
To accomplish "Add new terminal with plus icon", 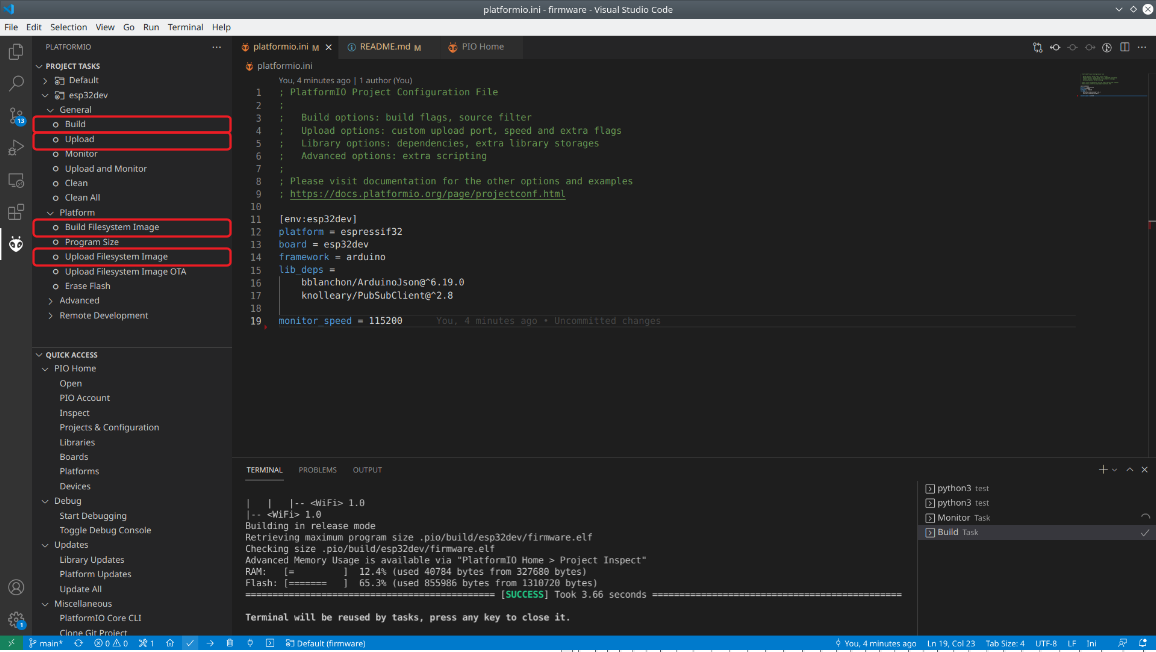I will pyautogui.click(x=1103, y=470).
